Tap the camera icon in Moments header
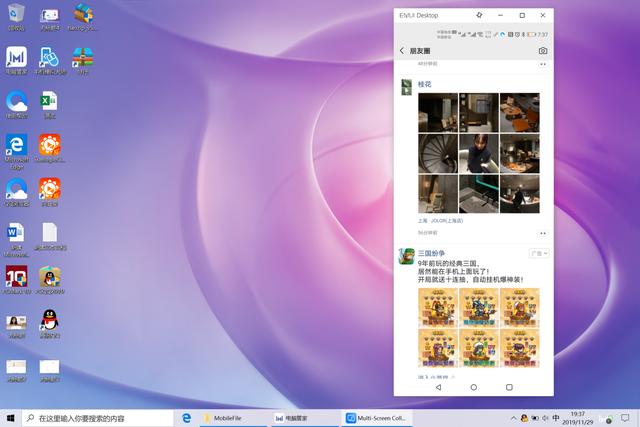This screenshot has height=427, width=640. 542,51
